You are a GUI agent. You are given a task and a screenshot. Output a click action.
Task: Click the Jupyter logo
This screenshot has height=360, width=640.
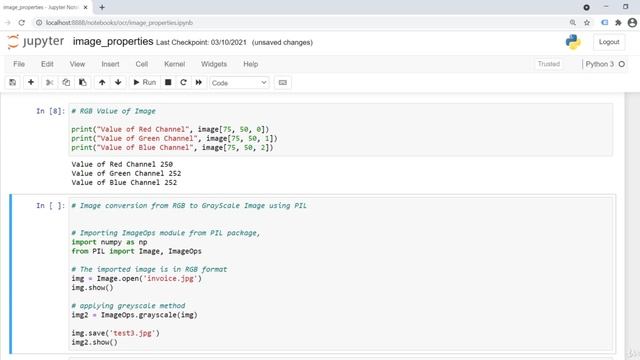[x=36, y=42]
